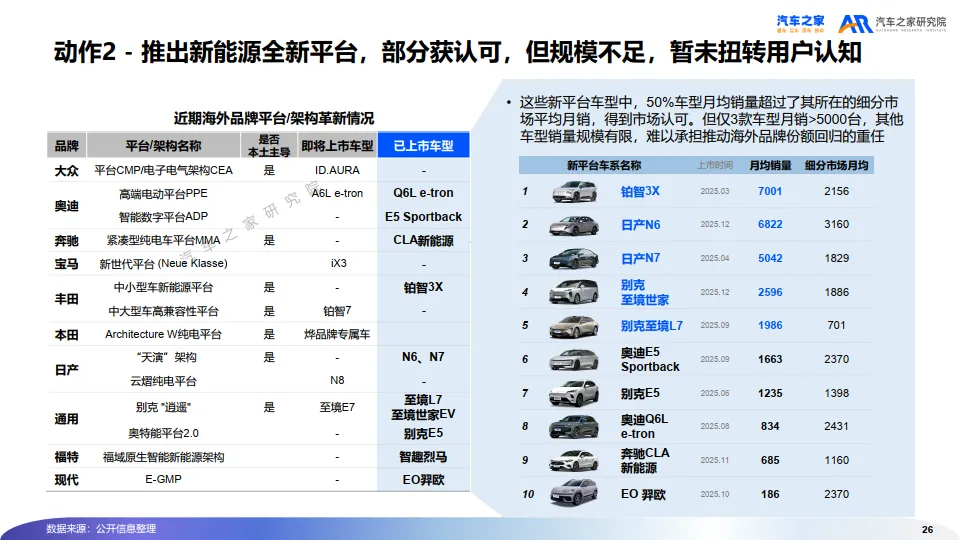Click the 奥特能平台2.0 platform name
Screen dimensions: 960x540
[163, 433]
